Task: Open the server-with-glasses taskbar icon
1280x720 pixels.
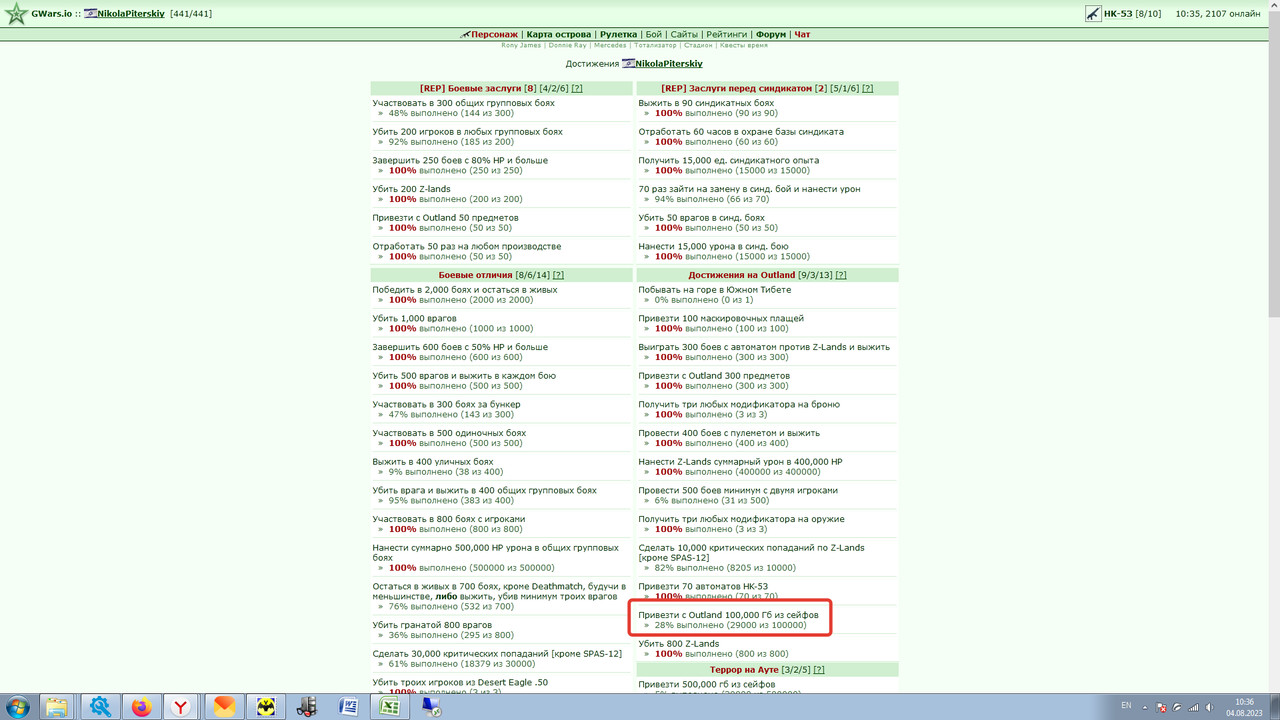Action: [x=307, y=707]
